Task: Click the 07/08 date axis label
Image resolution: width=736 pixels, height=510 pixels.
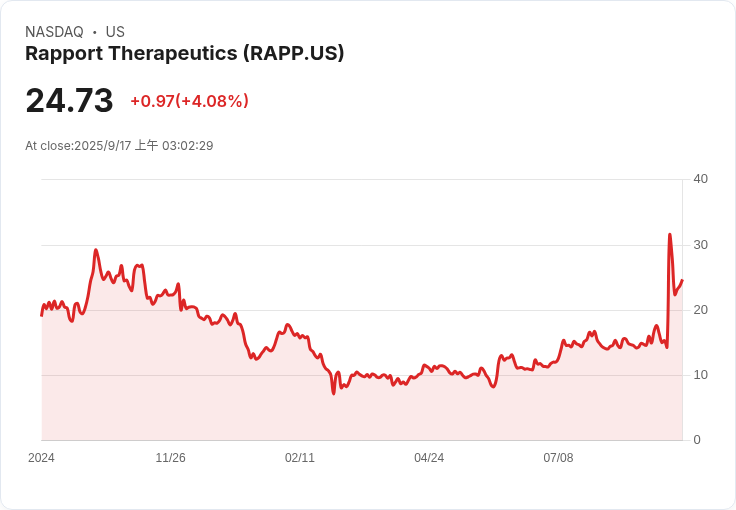Action: tap(558, 457)
